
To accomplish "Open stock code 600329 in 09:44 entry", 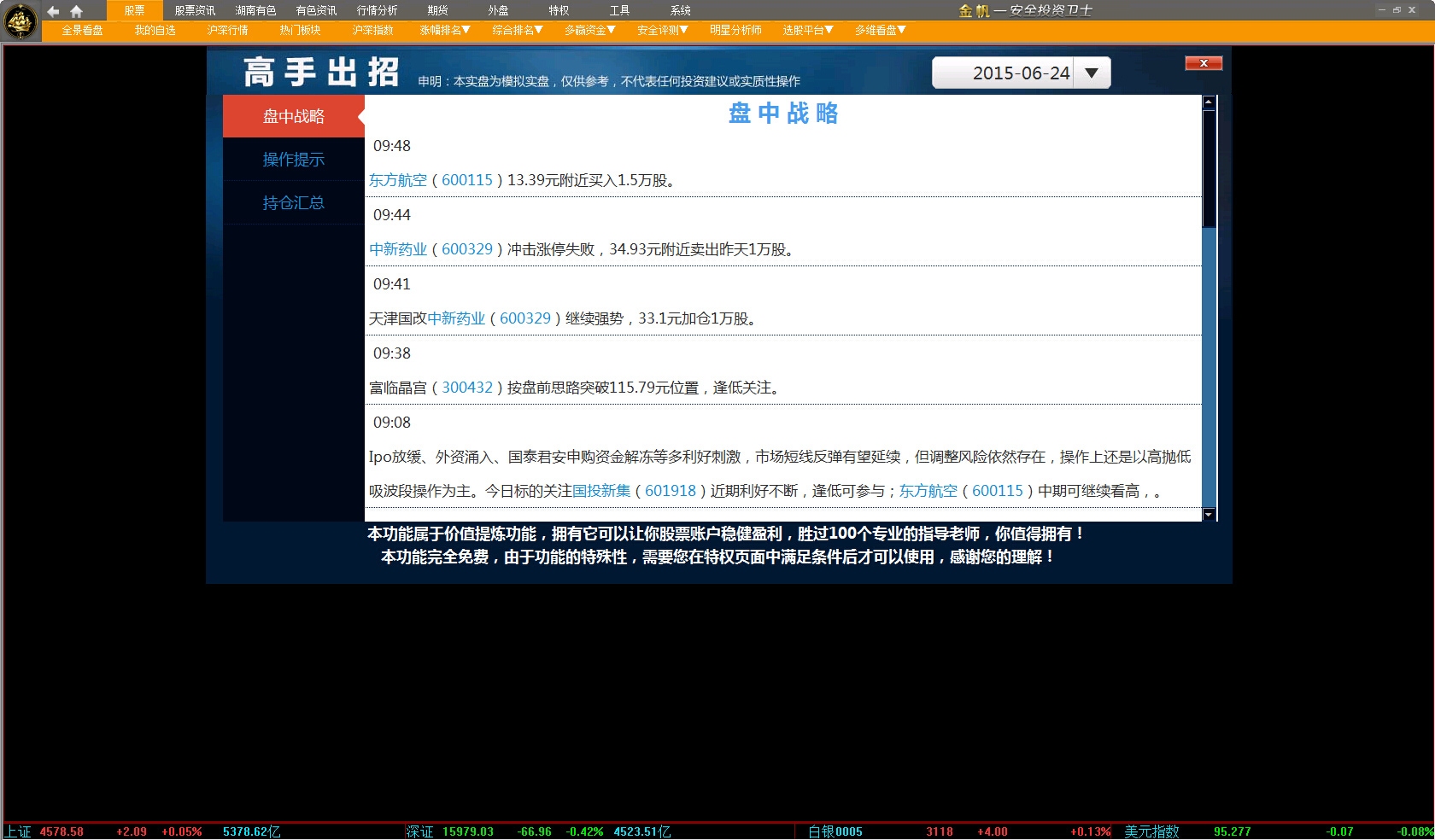I will point(467,249).
